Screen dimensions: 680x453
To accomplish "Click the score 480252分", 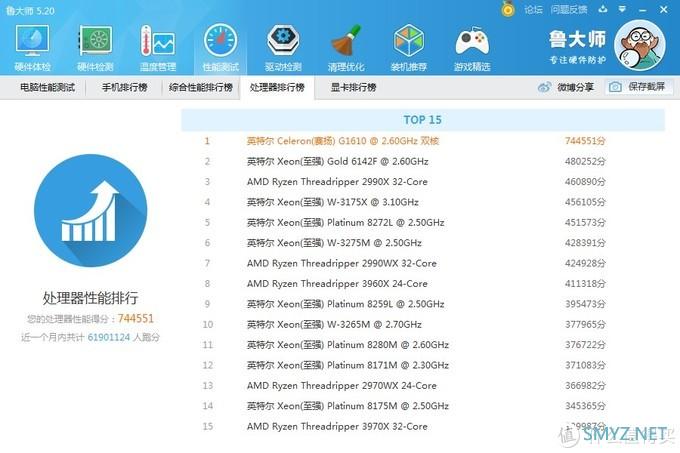I will 585,161.
